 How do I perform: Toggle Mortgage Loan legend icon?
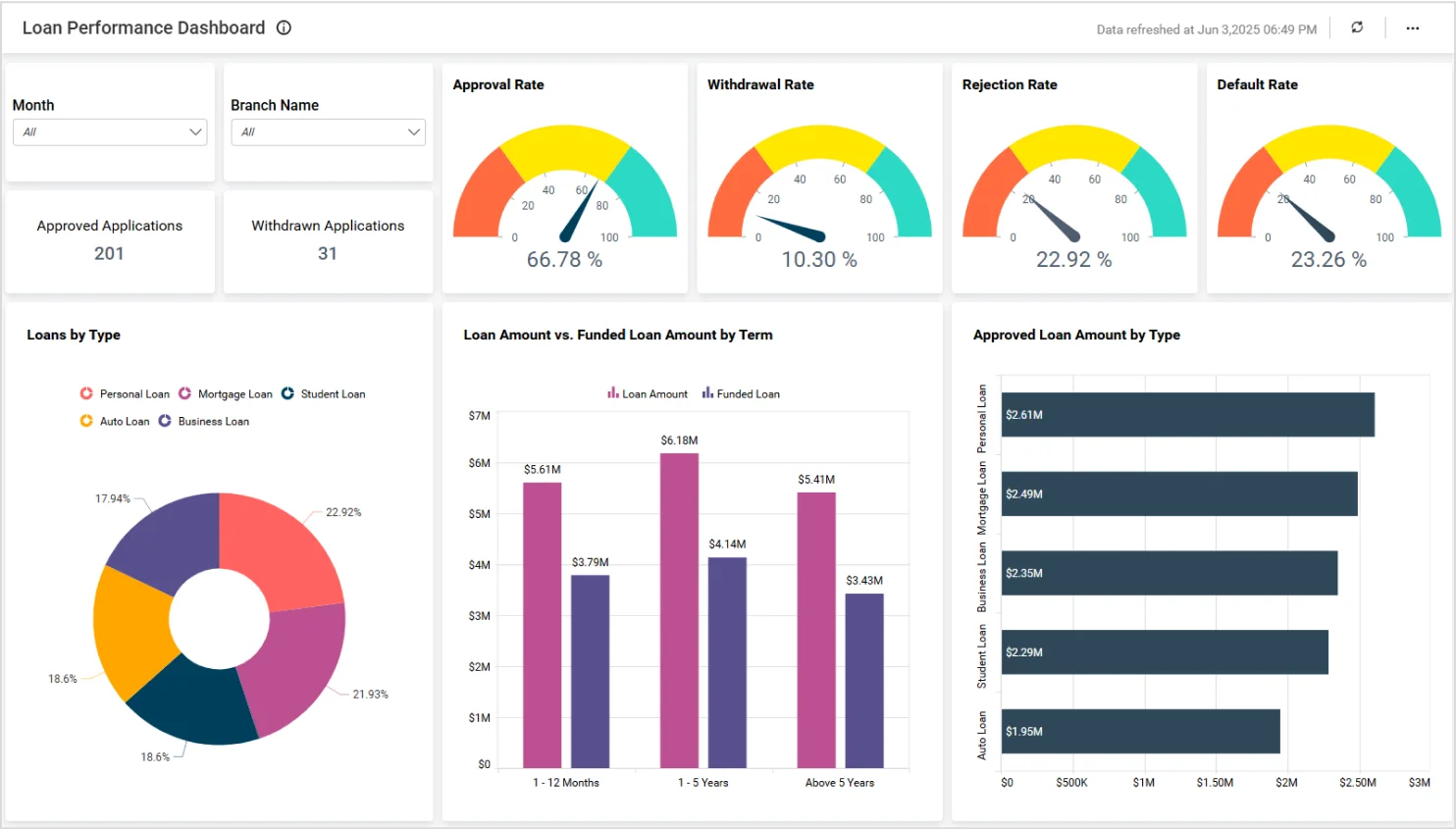point(184,393)
